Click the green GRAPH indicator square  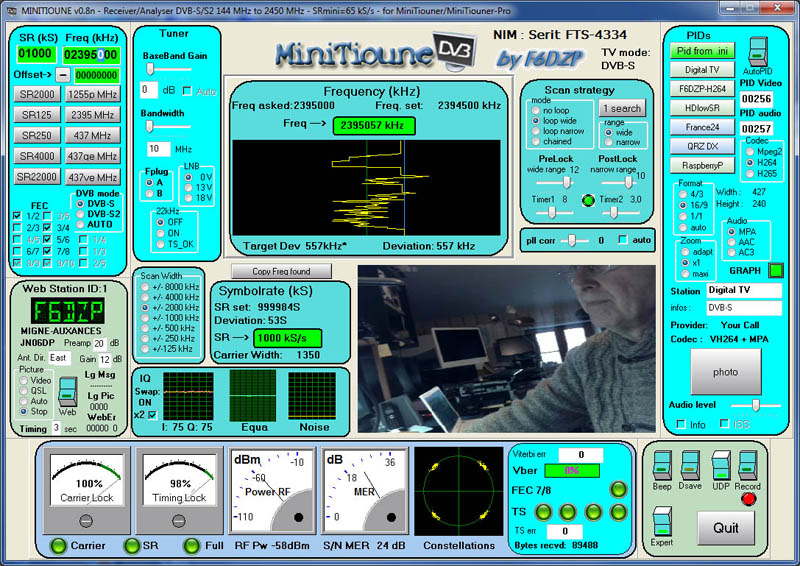[776, 270]
